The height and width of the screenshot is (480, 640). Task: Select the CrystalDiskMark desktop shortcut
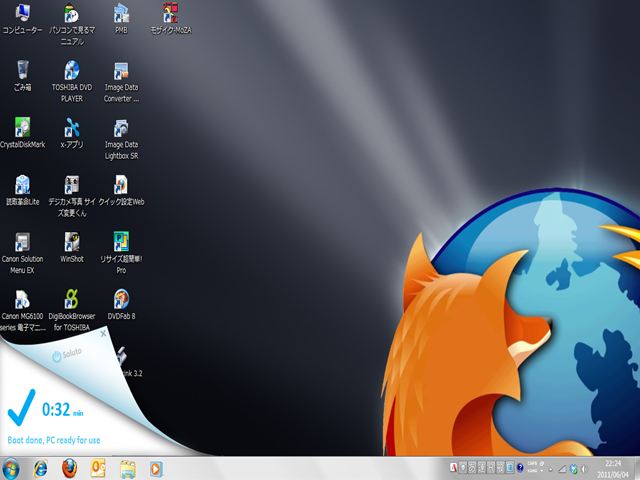pos(22,133)
